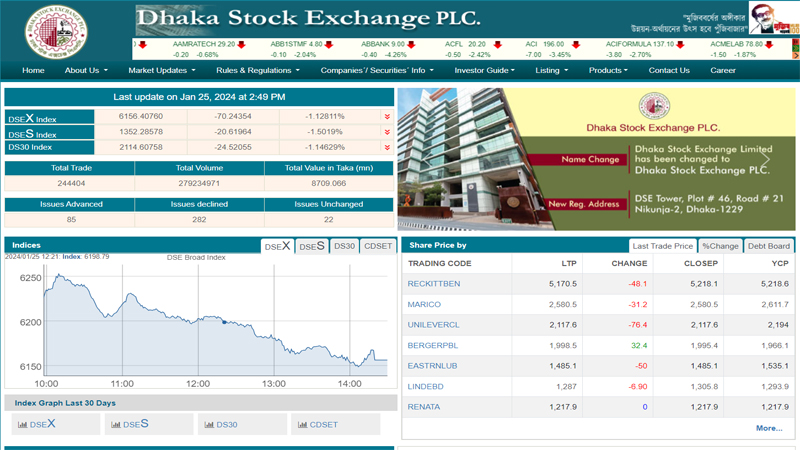Select the DS30 indices chart tab
This screenshot has height=450, width=800.
tap(344, 246)
